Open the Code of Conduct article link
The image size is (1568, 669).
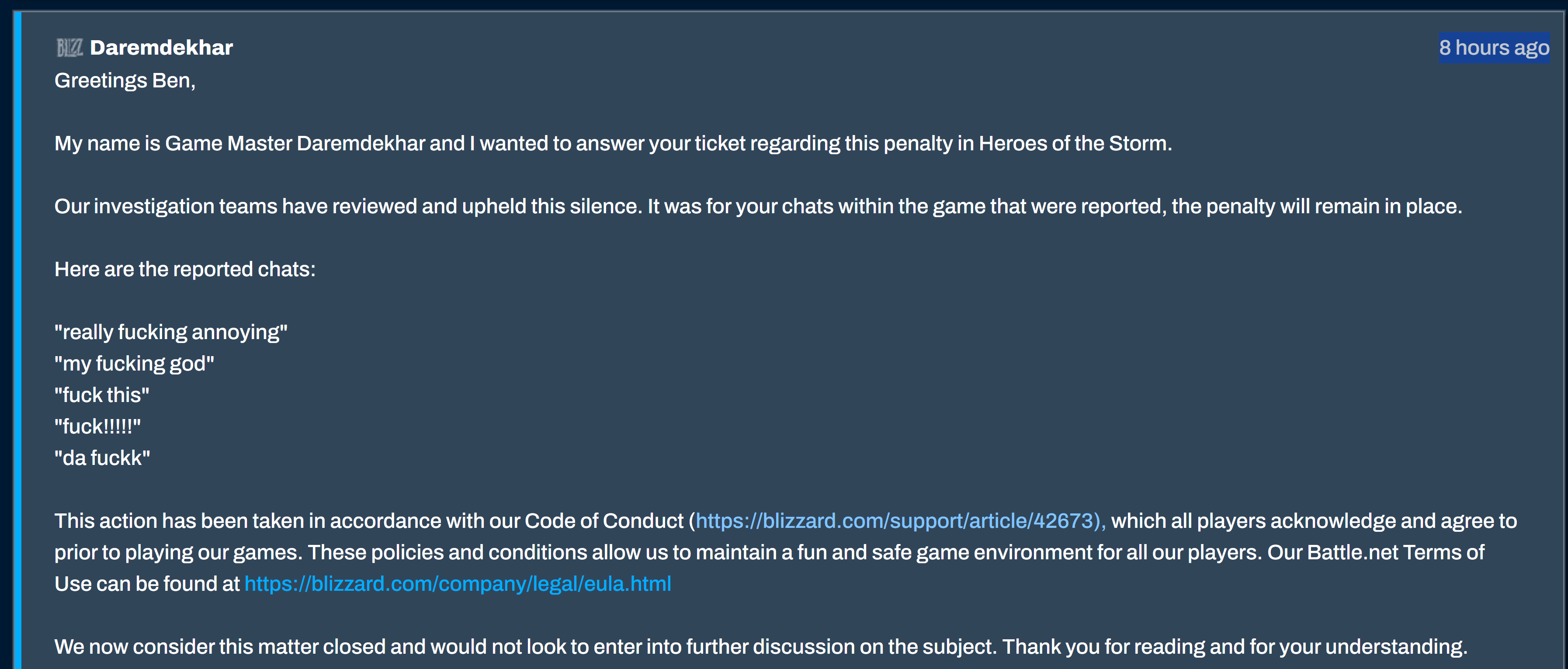click(900, 521)
